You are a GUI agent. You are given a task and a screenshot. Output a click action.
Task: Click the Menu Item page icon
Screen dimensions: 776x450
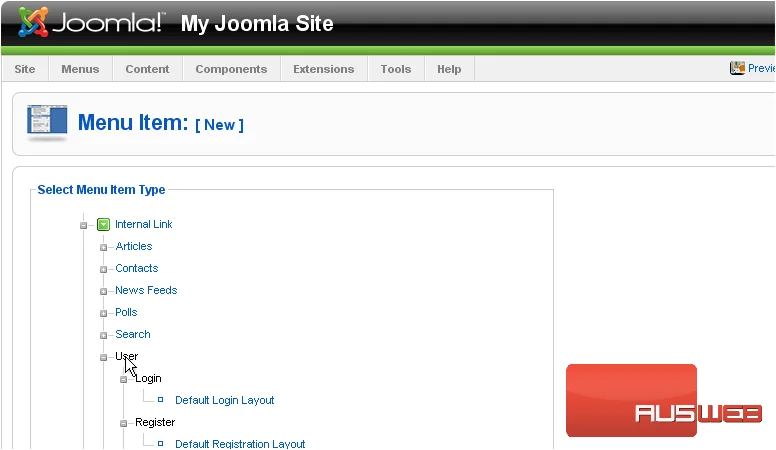coord(47,122)
